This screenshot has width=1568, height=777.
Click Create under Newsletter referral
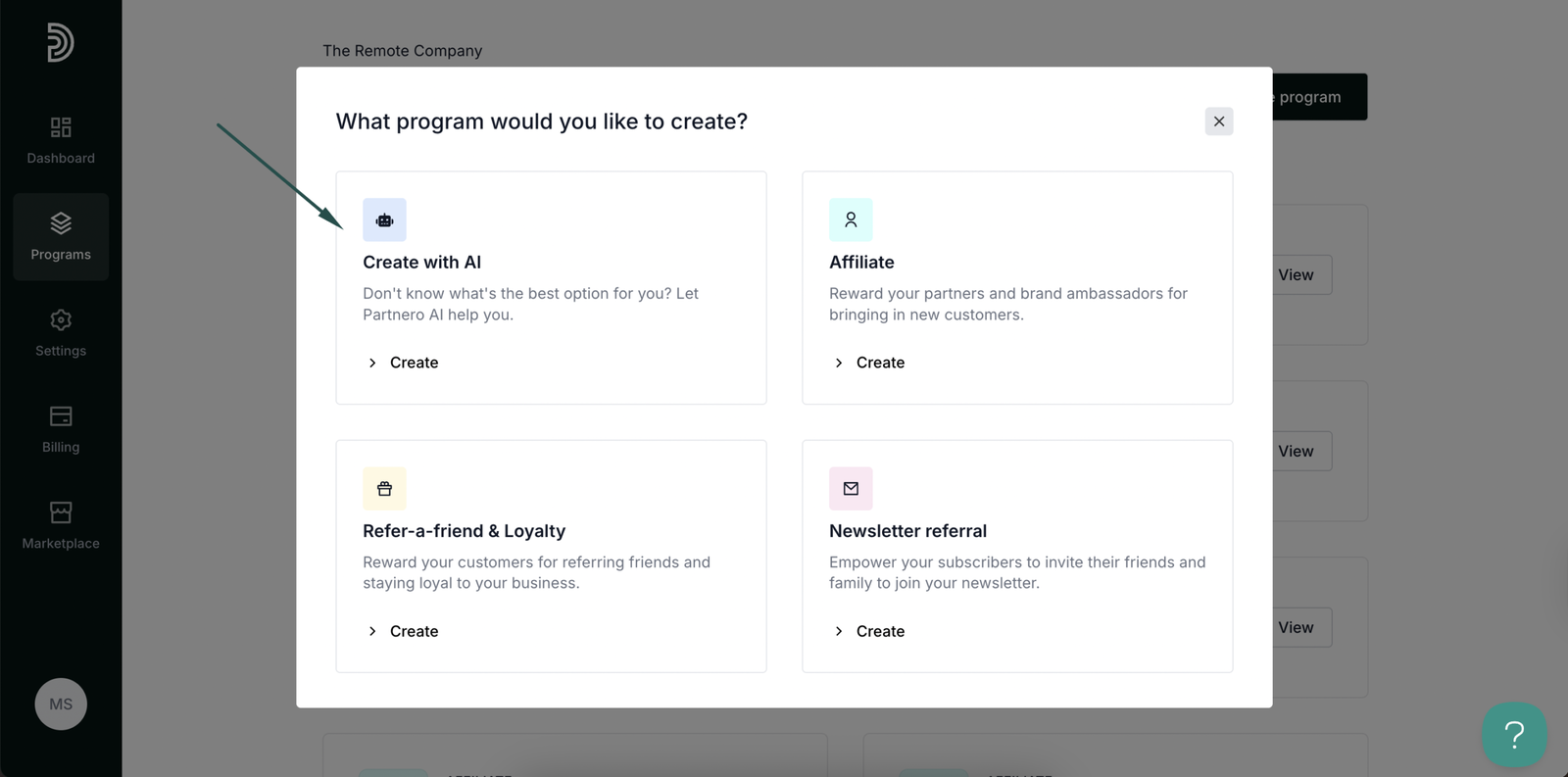coord(880,631)
